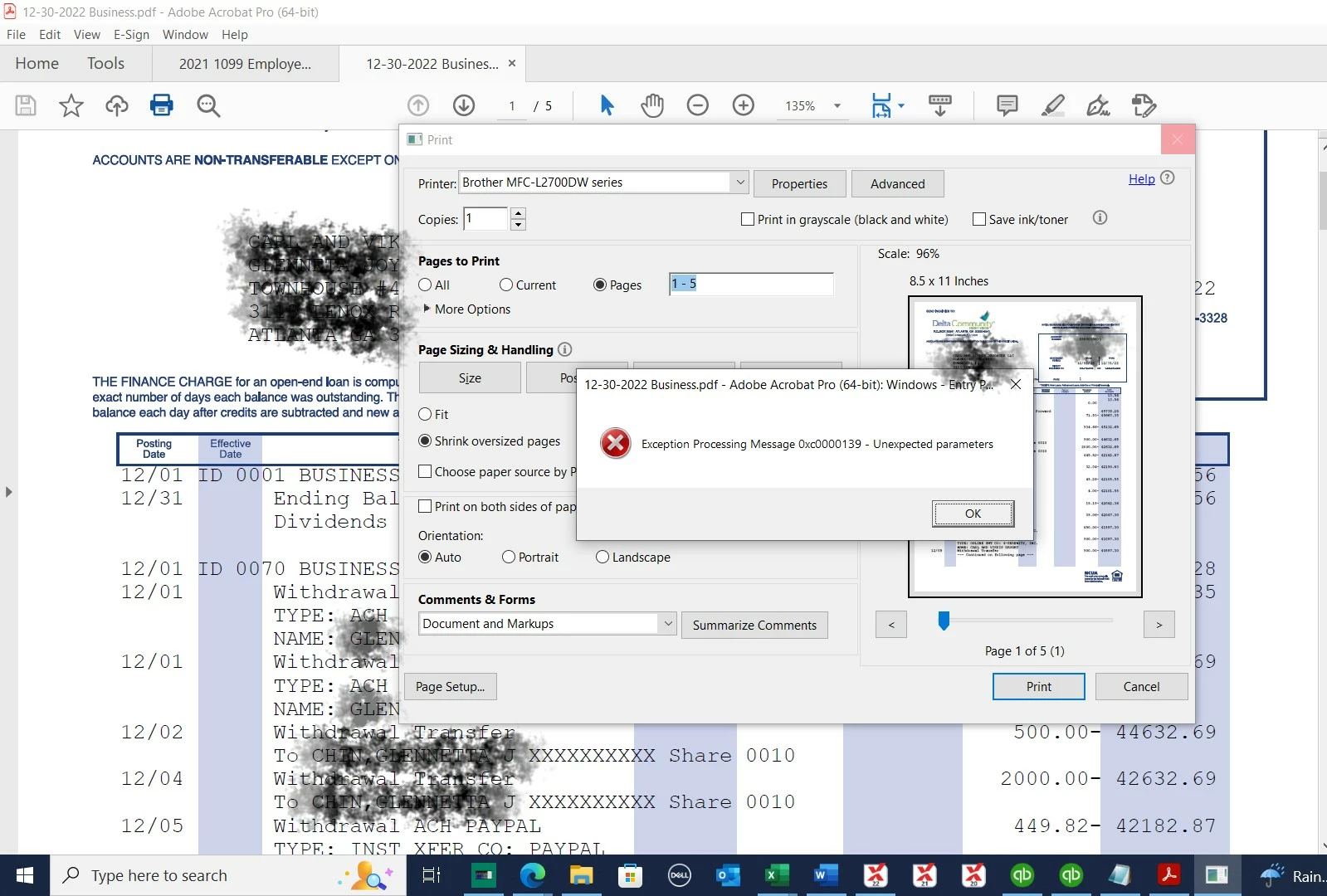Viewport: 1327px width, 896px height.
Task: Click the read mode keyboard icon
Action: (x=940, y=105)
